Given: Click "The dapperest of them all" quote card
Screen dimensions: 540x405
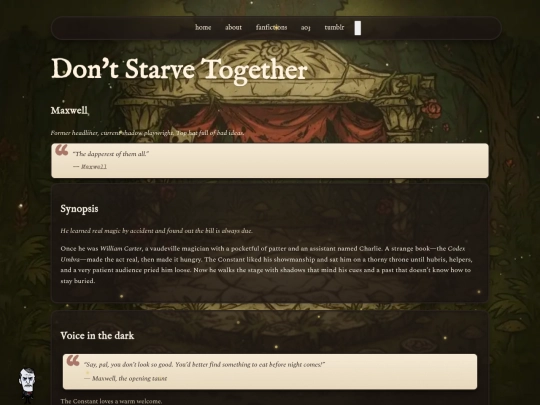Looking at the screenshot, I should pos(270,160).
